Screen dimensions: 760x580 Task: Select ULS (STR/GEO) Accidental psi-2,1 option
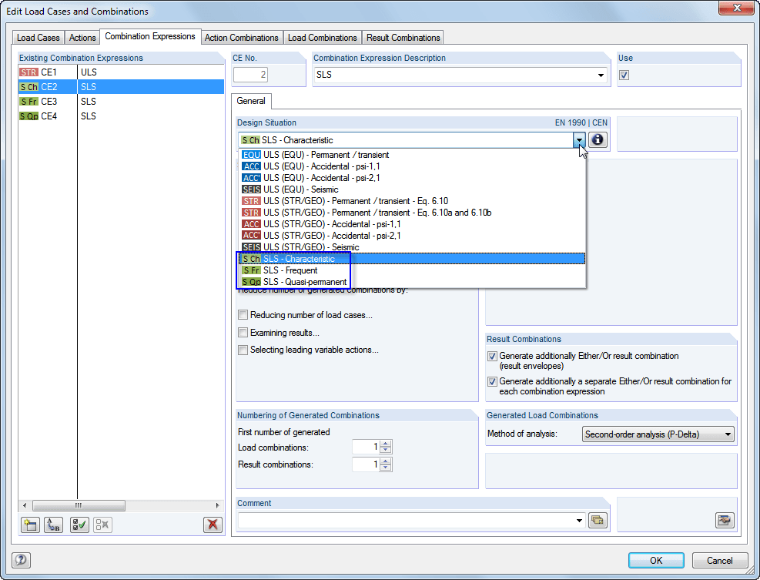click(x=412, y=236)
